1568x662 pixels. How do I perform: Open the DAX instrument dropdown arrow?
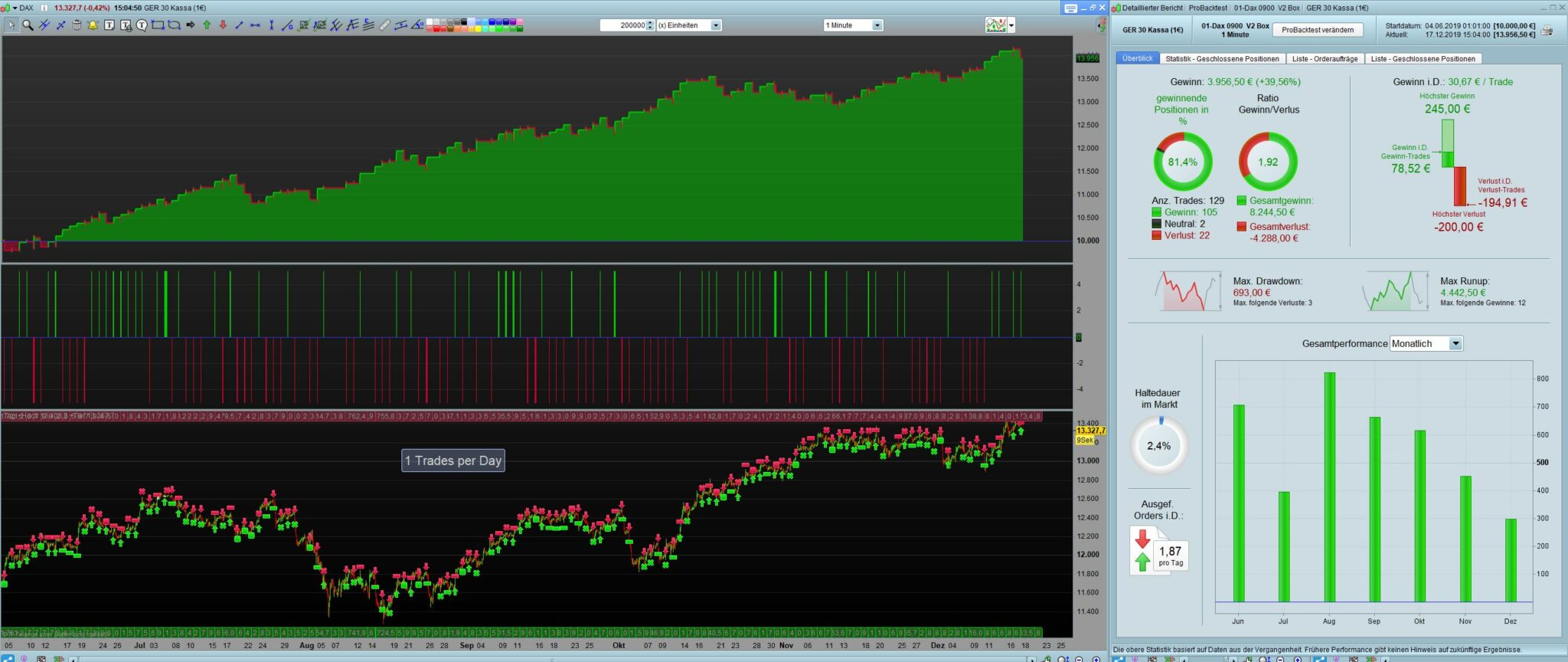15,8
